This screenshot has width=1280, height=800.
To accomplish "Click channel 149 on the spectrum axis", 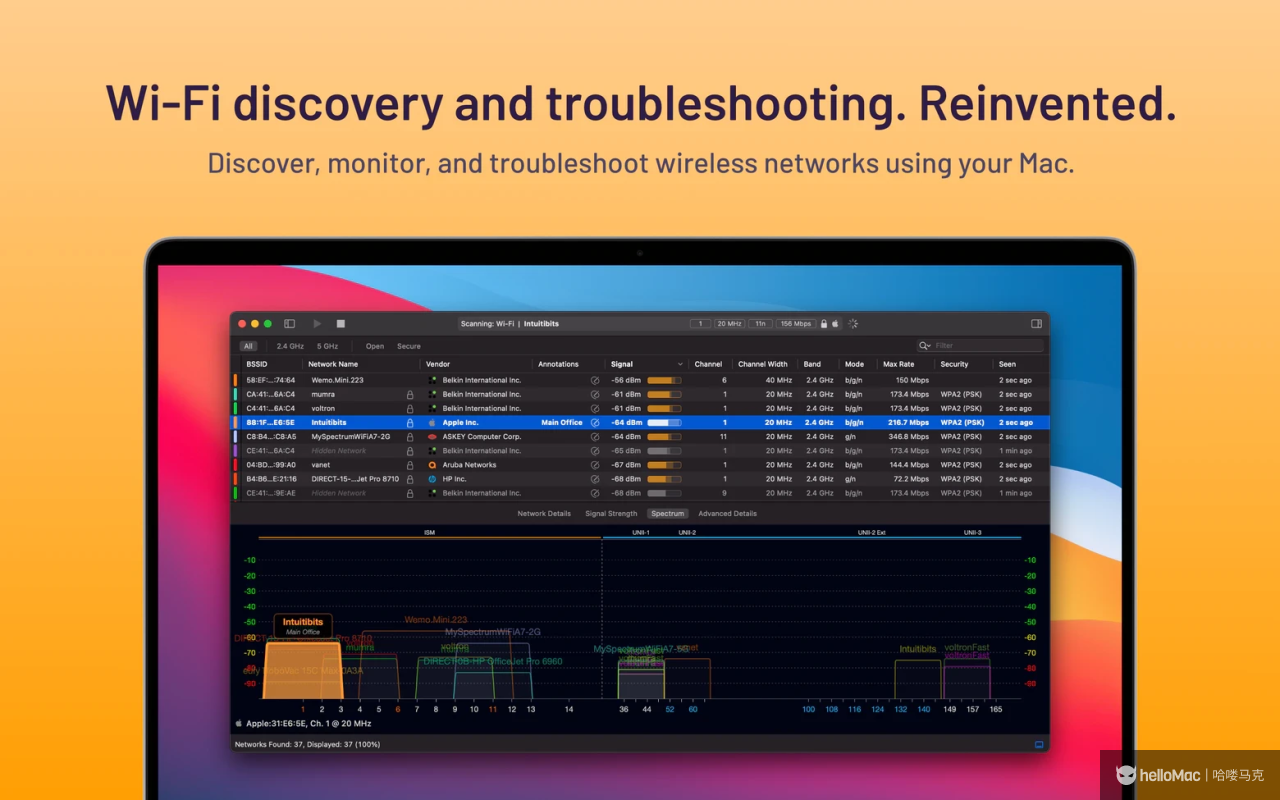I will pyautogui.click(x=950, y=709).
